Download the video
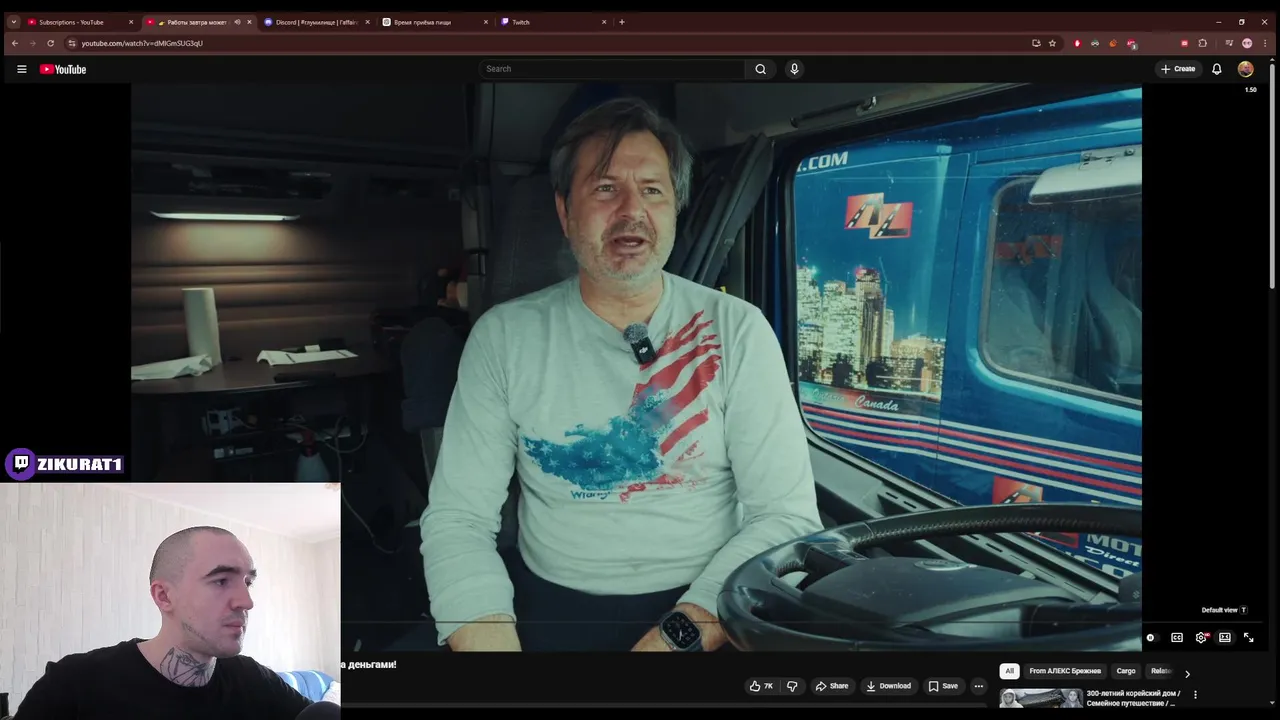Viewport: 1280px width, 720px height. coord(889,686)
